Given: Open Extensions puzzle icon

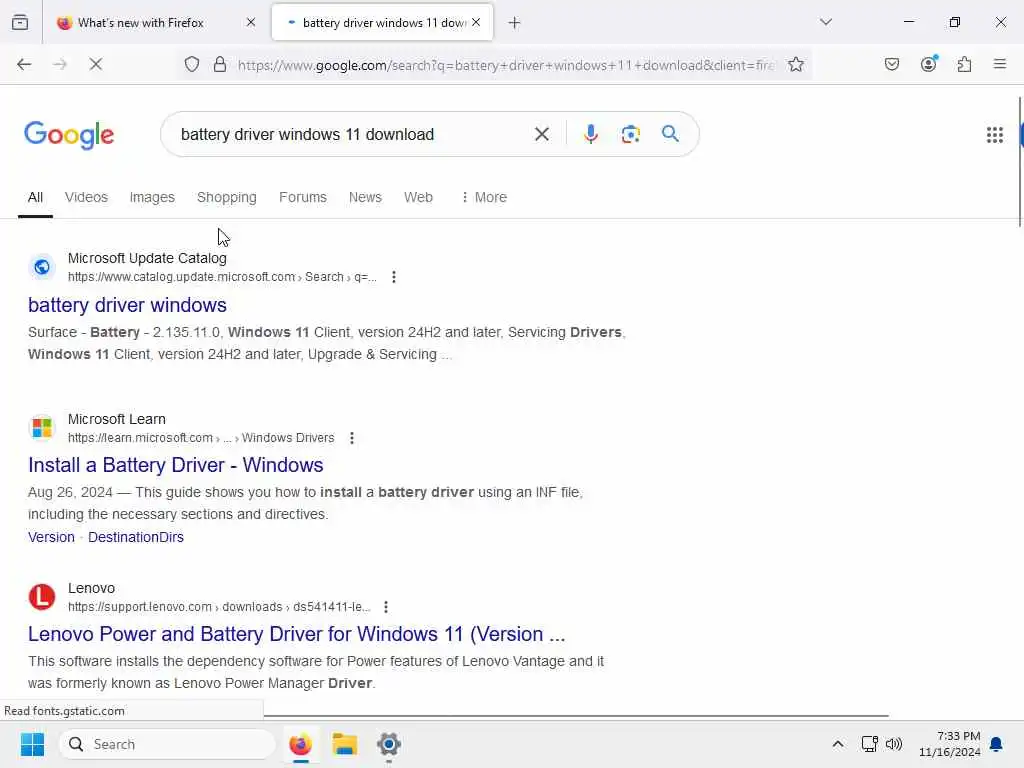Looking at the screenshot, I should tap(964, 64).
